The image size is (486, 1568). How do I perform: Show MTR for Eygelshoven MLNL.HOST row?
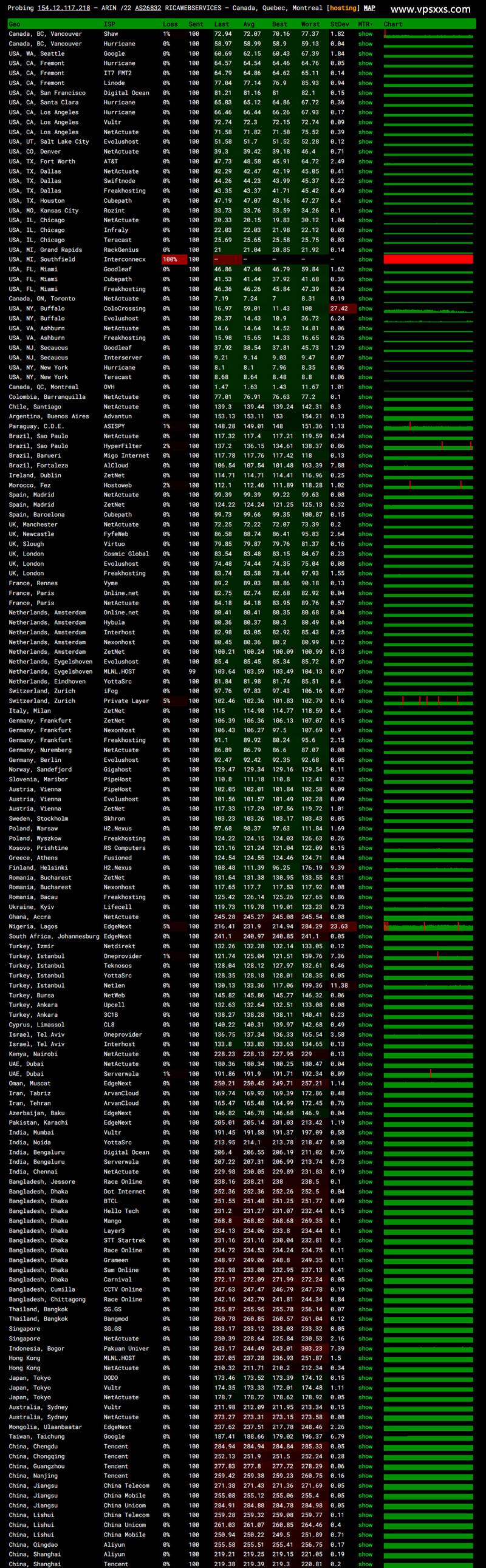(366, 671)
